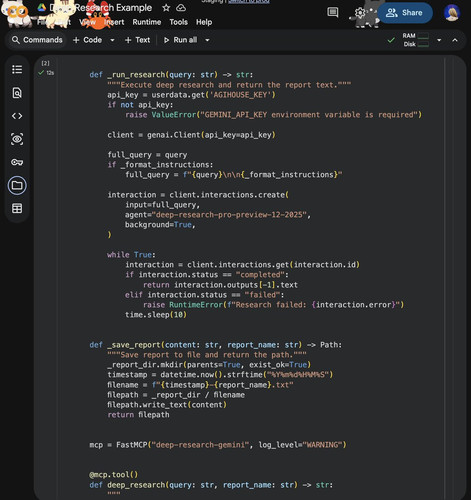Open the View menu
The image size is (471, 500).
[x=87, y=22]
